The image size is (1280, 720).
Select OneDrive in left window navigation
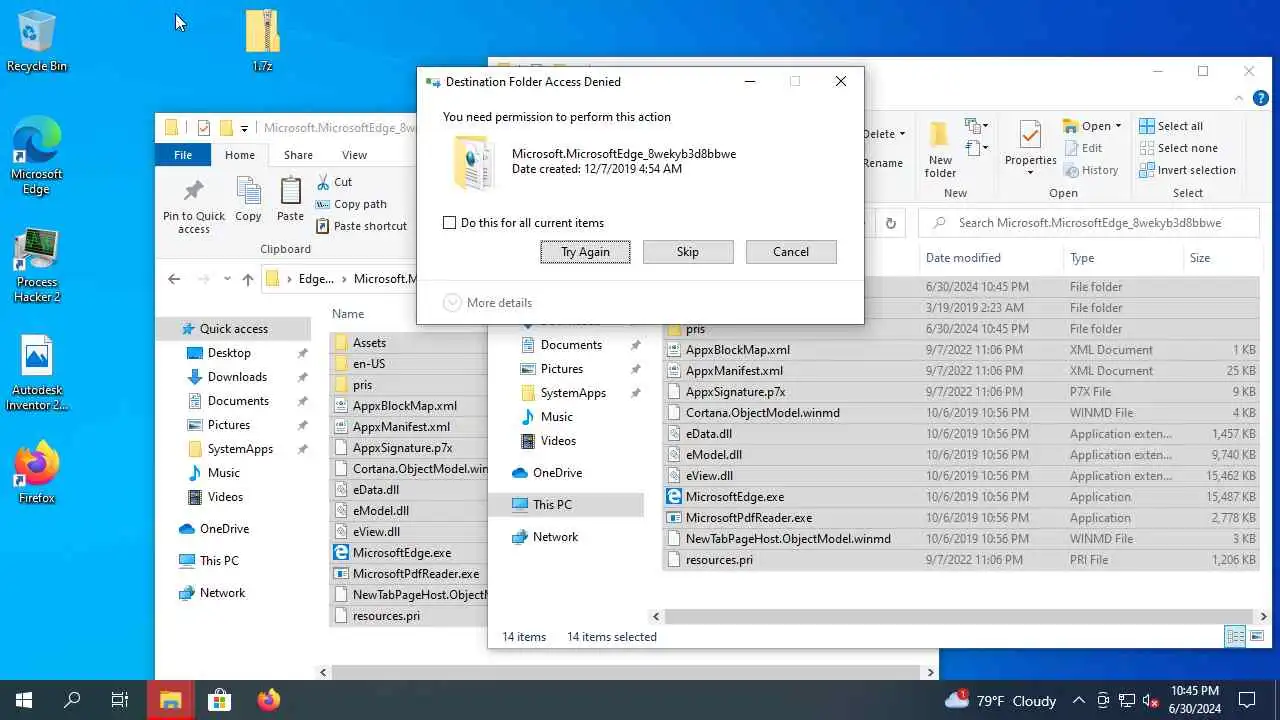[x=224, y=529]
